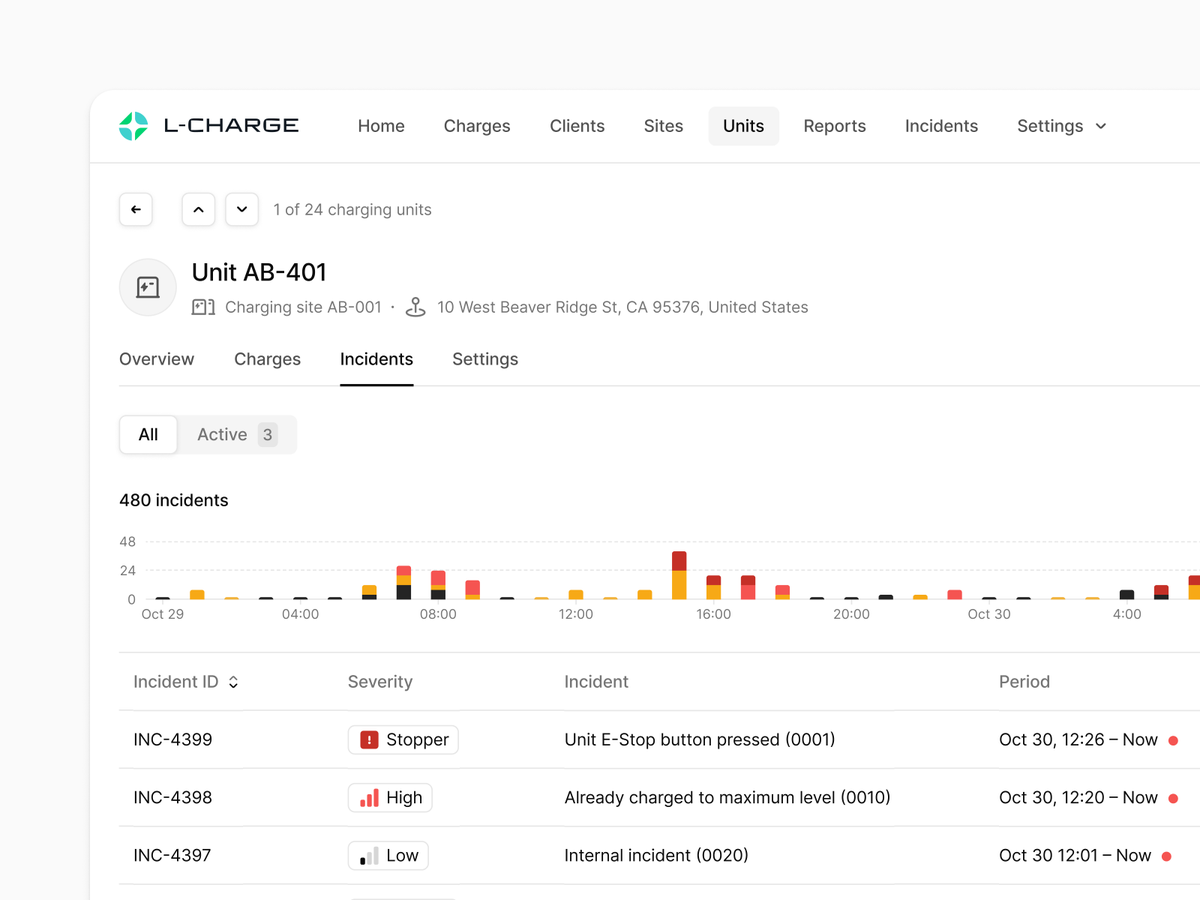Sort by Incident ID using sort arrows
Viewport: 1200px width, 900px height.
pyautogui.click(x=233, y=682)
